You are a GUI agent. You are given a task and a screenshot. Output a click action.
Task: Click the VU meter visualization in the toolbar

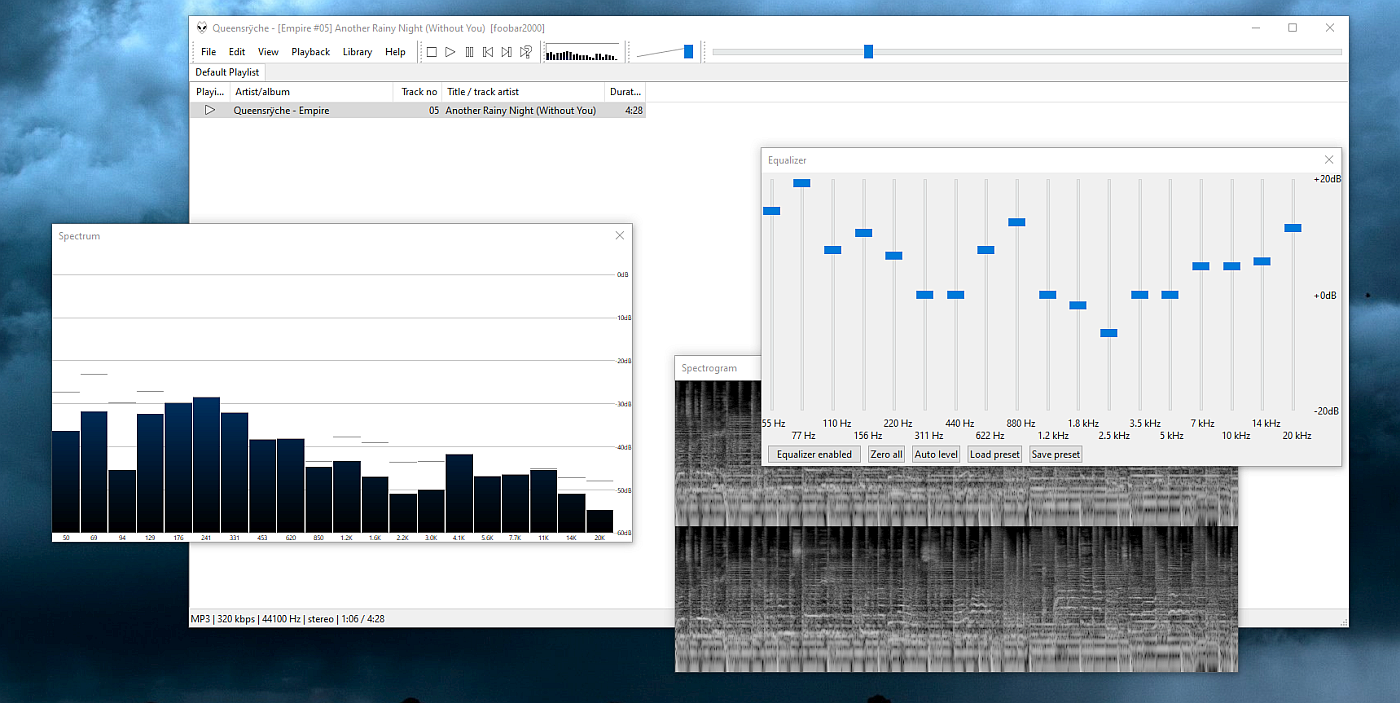(x=582, y=52)
